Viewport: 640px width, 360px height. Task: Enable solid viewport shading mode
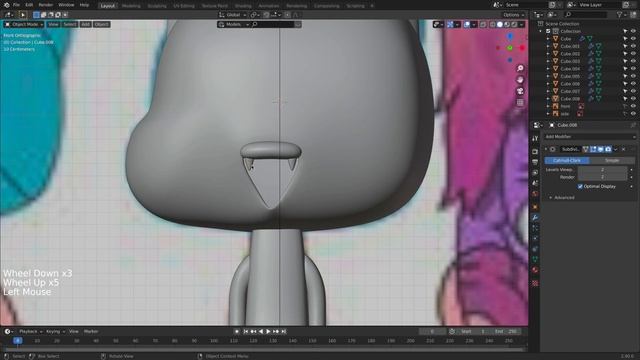pos(500,24)
